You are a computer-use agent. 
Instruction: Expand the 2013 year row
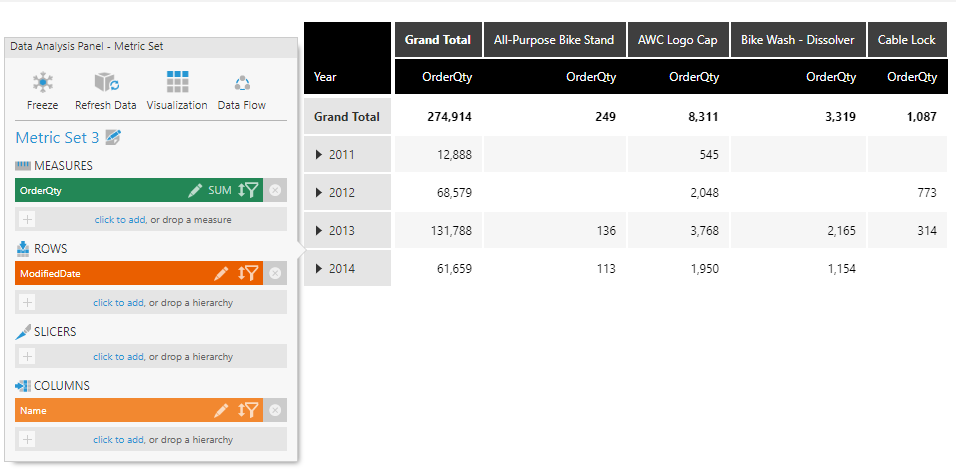tap(319, 231)
